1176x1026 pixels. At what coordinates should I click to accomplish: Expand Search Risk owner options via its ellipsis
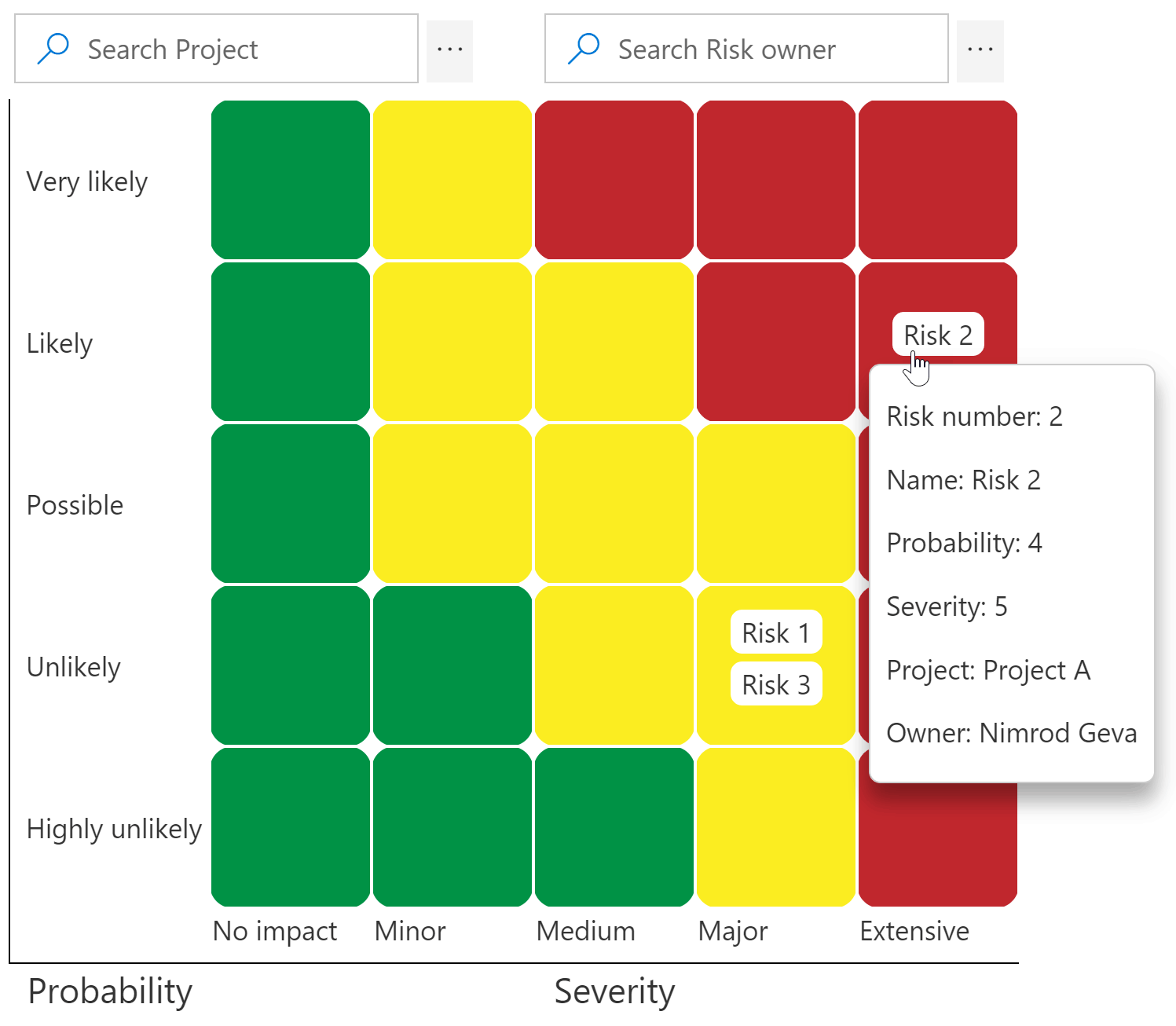click(x=979, y=48)
